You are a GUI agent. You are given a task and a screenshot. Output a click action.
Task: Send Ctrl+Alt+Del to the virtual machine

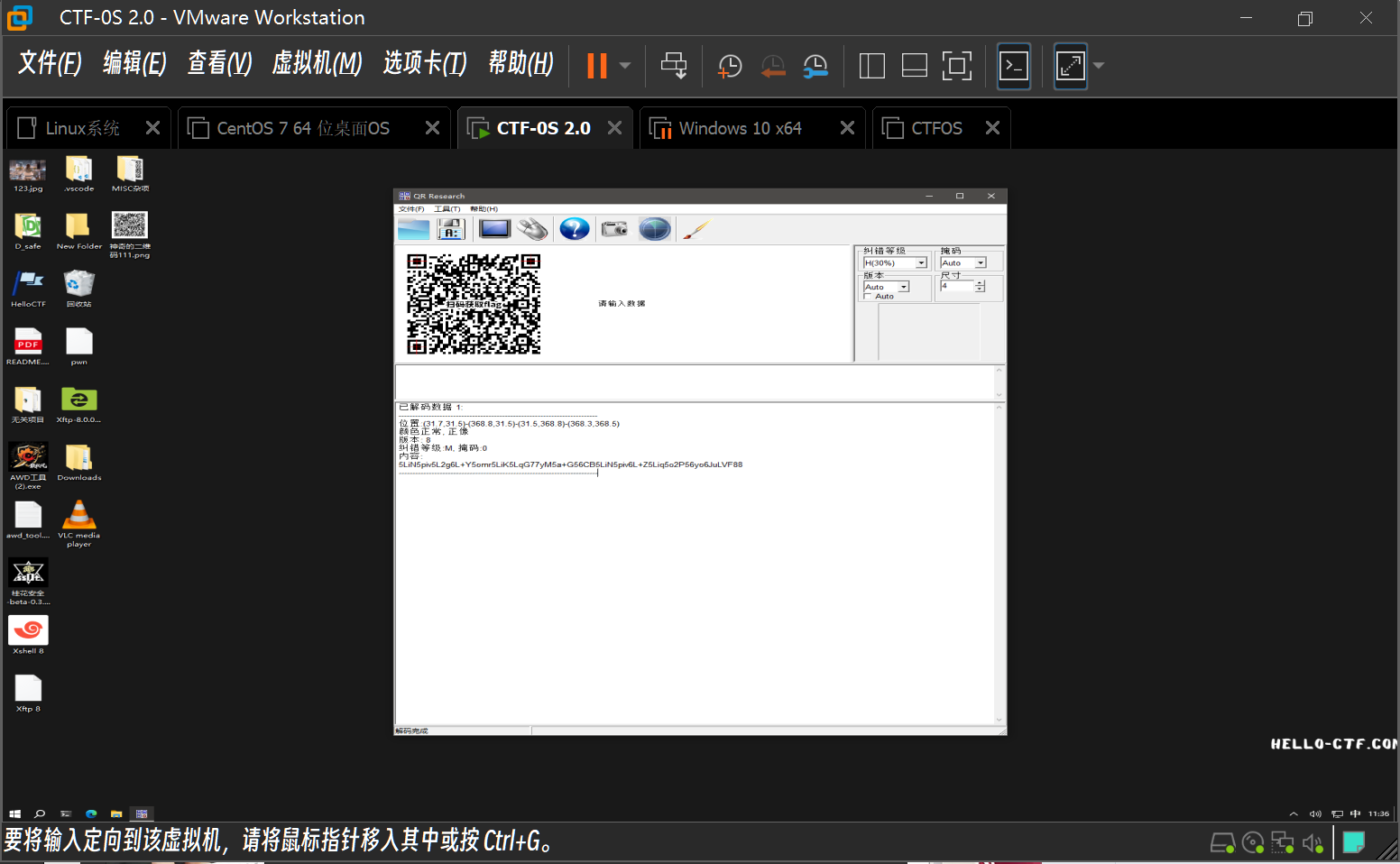(x=674, y=66)
